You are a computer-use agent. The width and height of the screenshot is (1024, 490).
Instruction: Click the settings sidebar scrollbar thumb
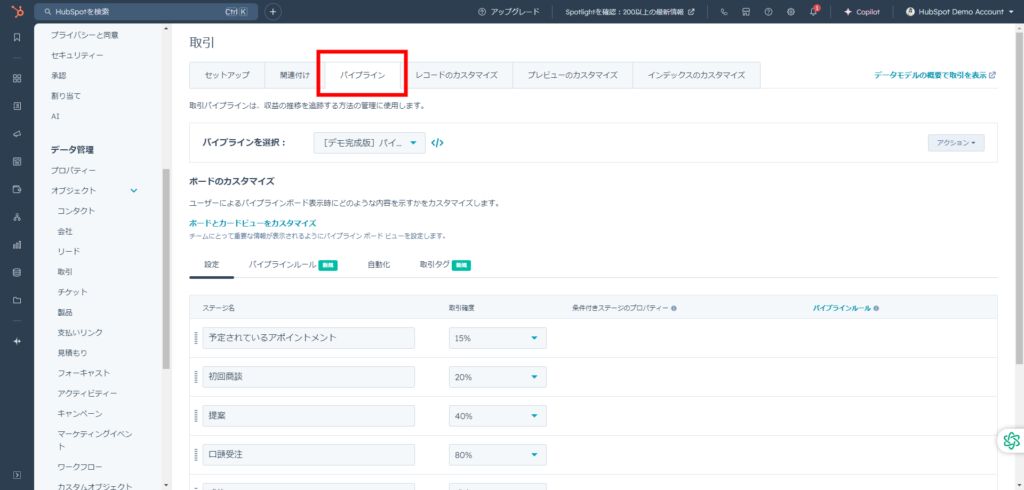[166, 269]
